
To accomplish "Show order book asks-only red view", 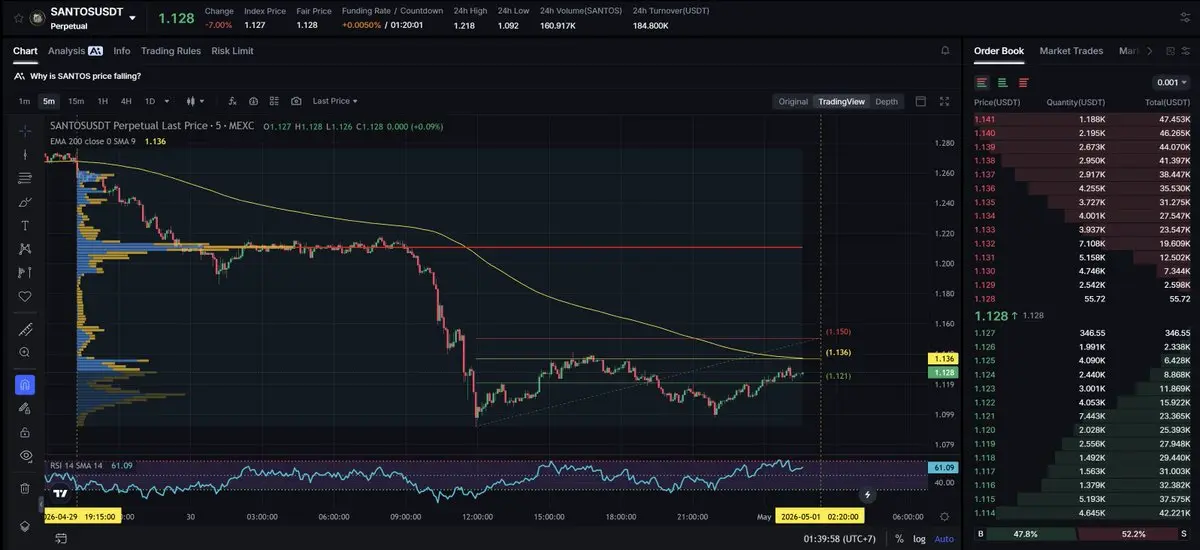I will 1023,82.
